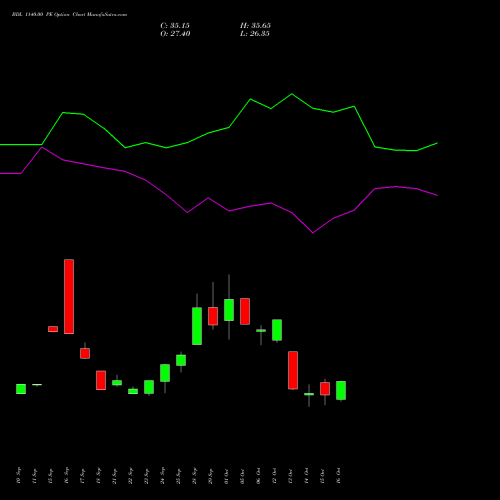The image size is (500, 500).
Task: Click the "10 Sep" date axis label
Action: [x=18, y=476]
